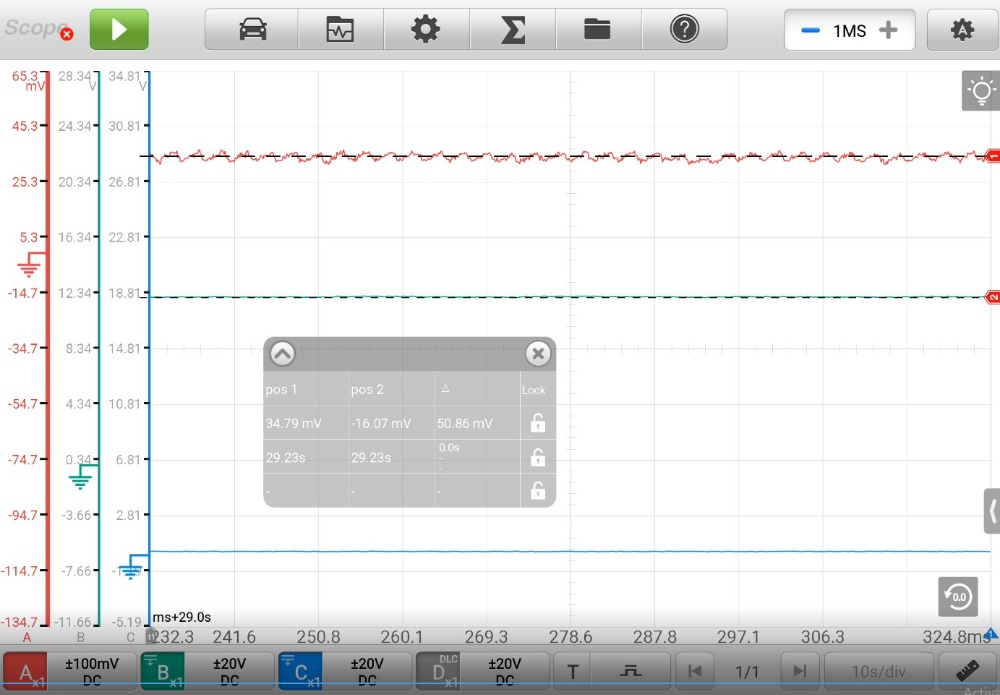Open the Sigma math measurements menu
This screenshot has width=1000, height=695.
[512, 30]
